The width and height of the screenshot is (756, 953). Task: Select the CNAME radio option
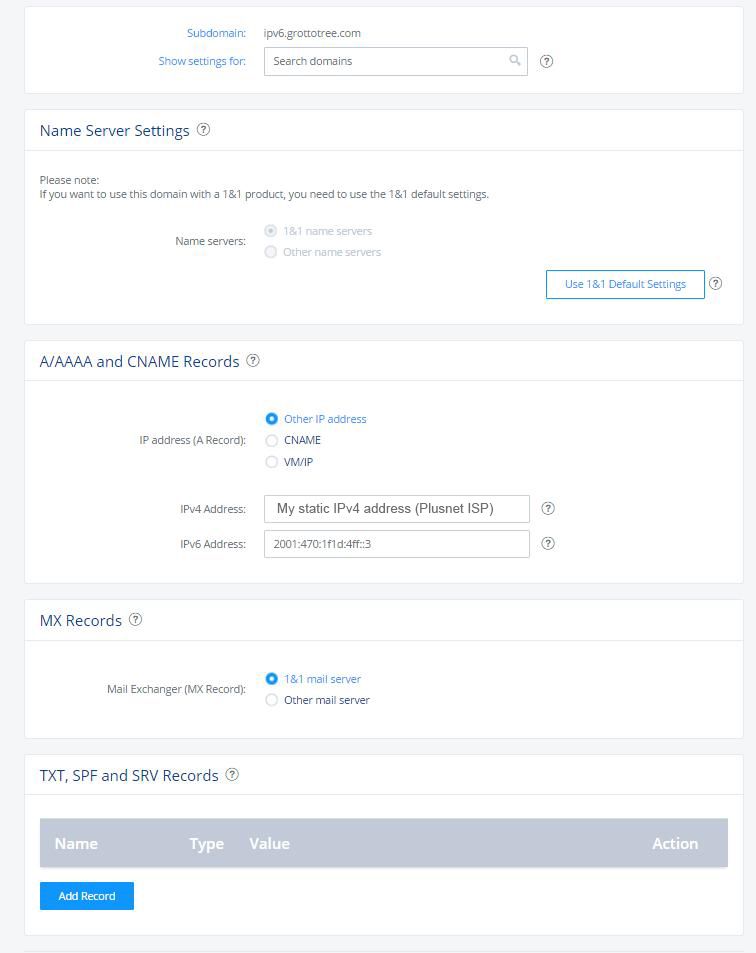(272, 441)
